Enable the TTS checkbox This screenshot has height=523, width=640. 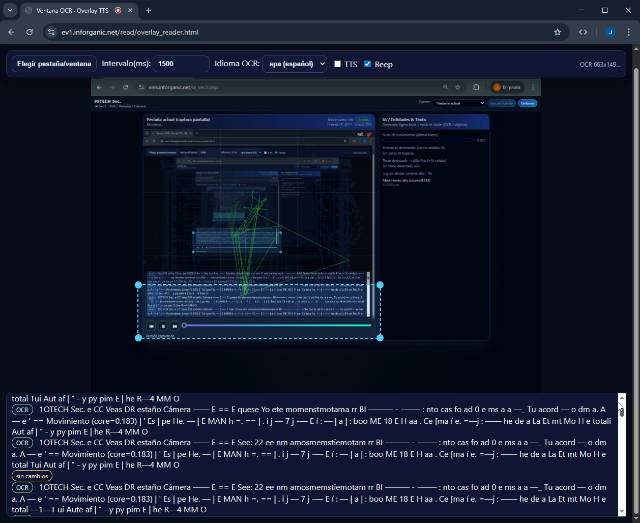tap(338, 64)
